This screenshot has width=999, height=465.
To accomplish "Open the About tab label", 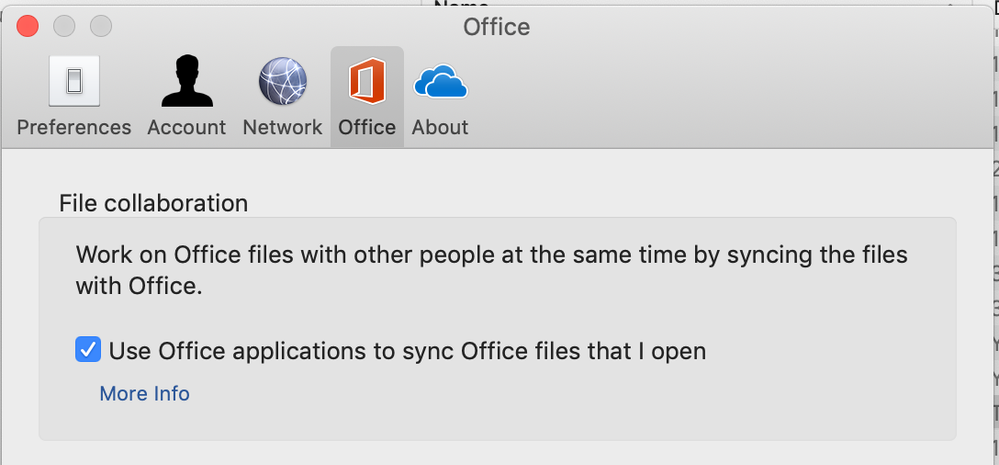I will pos(440,128).
